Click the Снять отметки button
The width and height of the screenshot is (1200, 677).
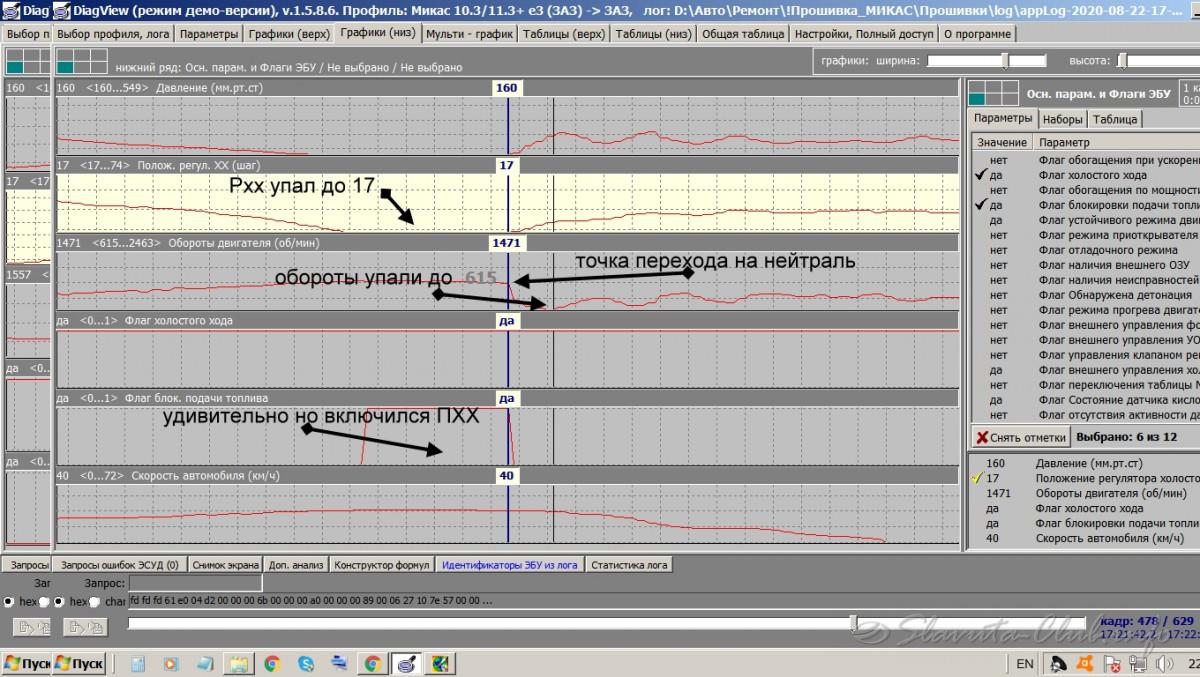(1019, 437)
